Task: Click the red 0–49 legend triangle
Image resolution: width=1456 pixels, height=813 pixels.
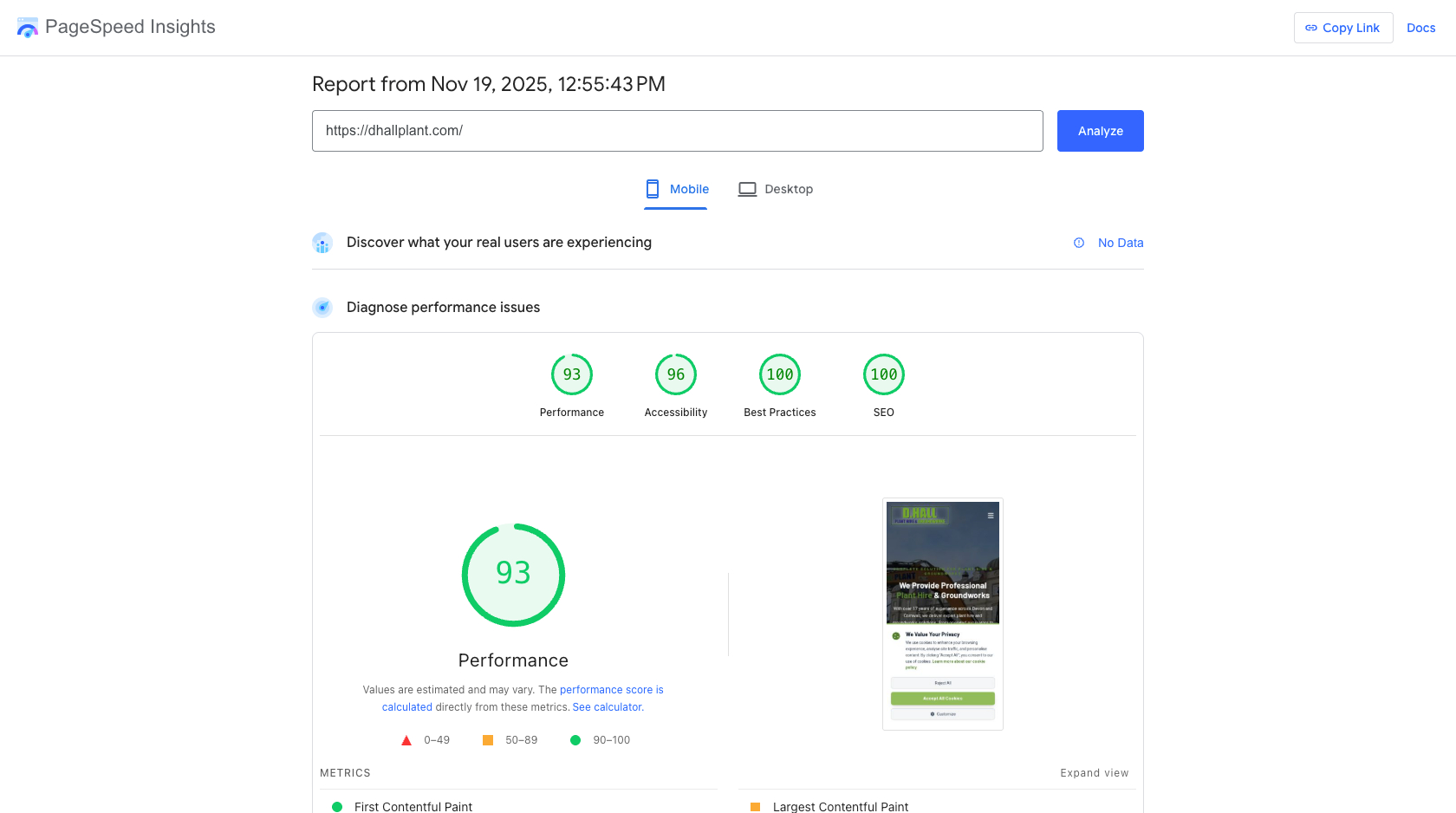Action: (x=406, y=739)
